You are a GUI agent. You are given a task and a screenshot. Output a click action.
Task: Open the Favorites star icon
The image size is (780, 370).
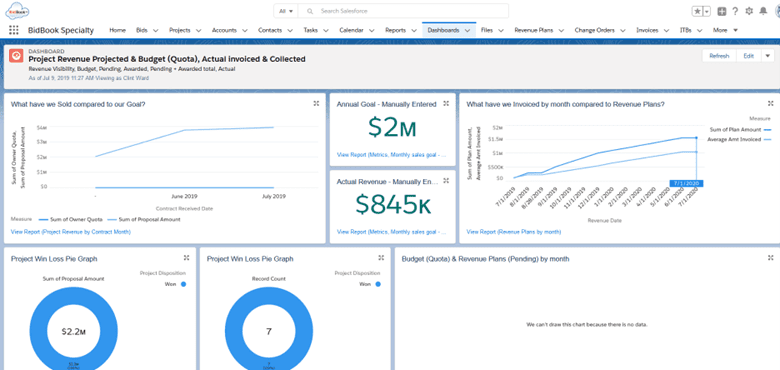[x=697, y=11]
